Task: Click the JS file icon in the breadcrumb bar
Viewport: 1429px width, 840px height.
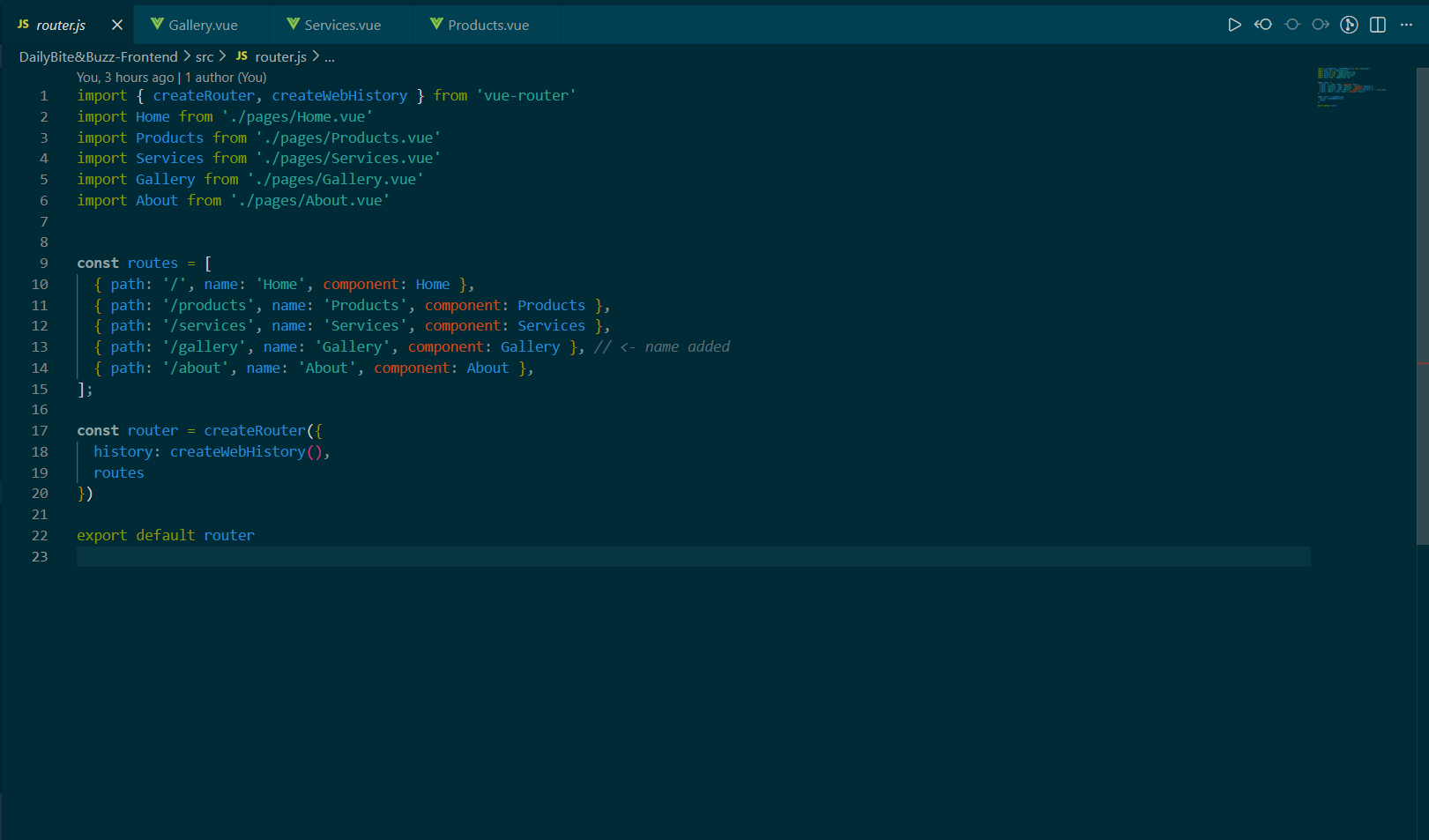Action: pyautogui.click(x=241, y=56)
